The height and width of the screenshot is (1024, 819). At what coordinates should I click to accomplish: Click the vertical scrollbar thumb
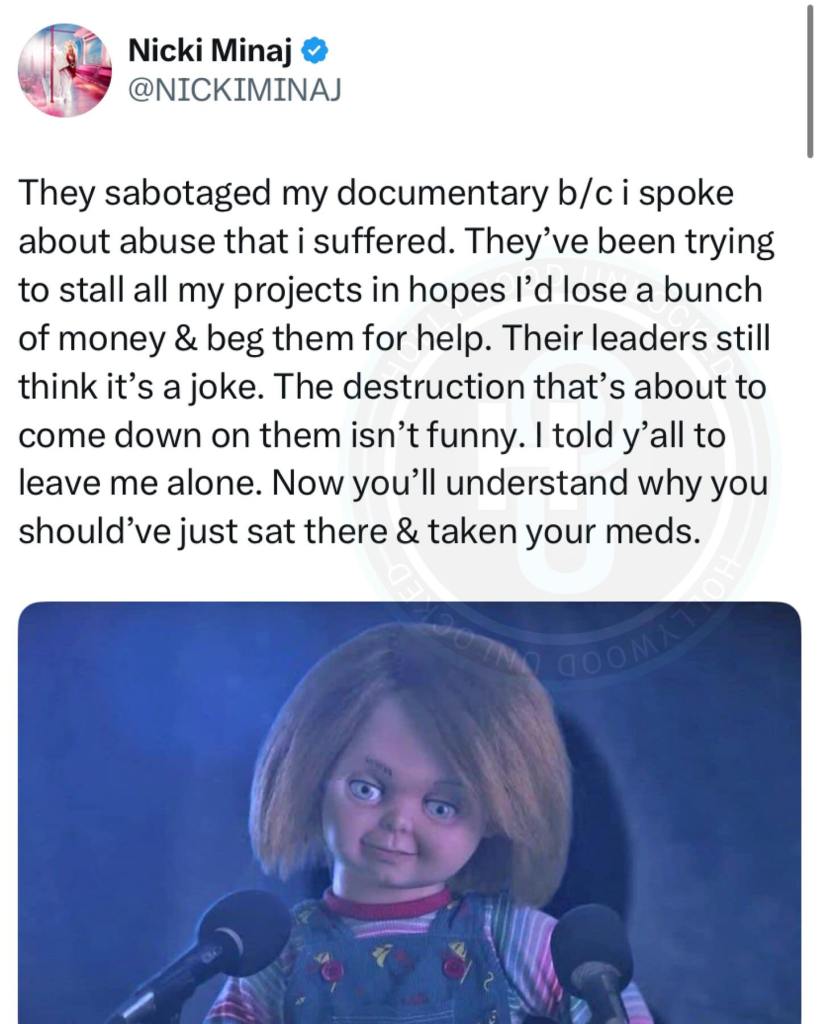click(811, 79)
